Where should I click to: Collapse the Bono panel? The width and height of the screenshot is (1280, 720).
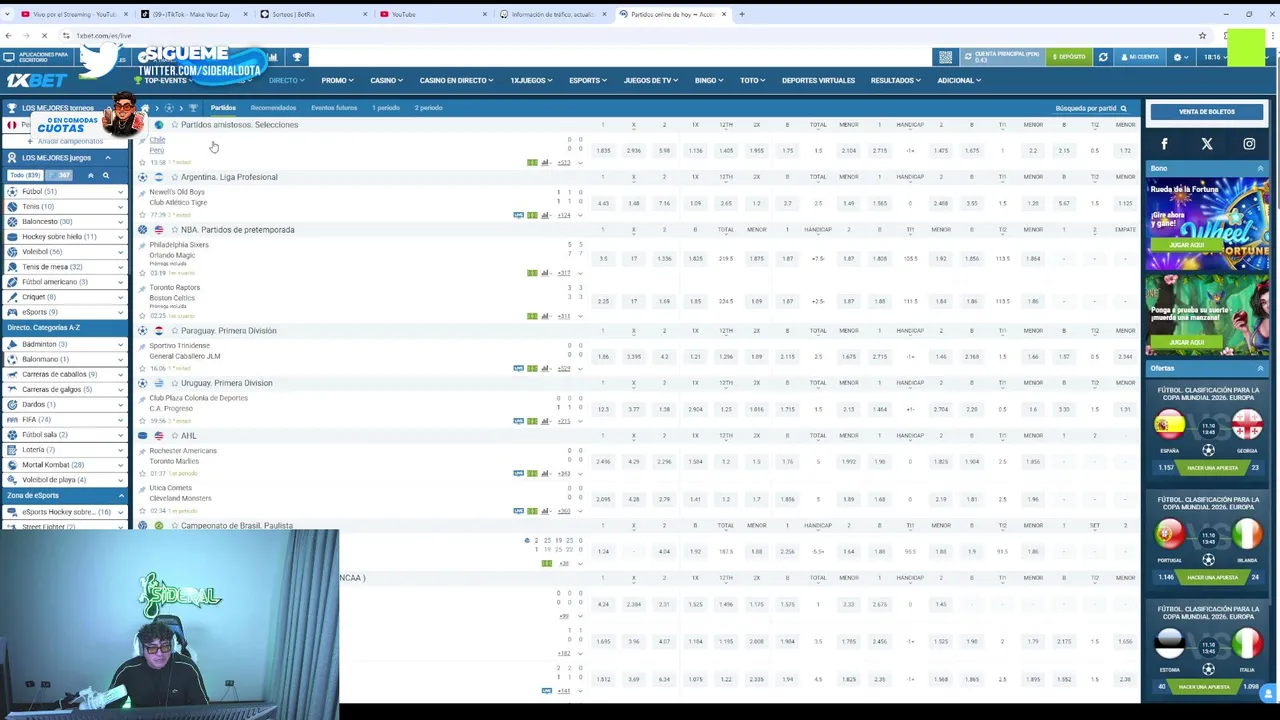[1260, 168]
